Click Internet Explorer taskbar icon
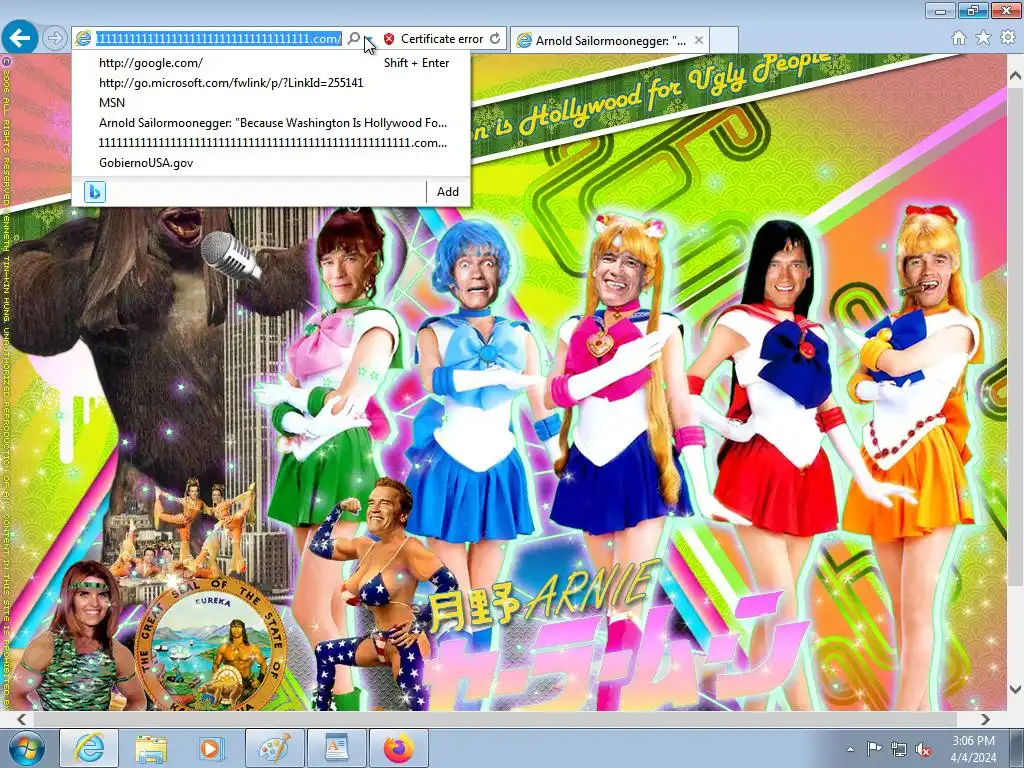 89,748
